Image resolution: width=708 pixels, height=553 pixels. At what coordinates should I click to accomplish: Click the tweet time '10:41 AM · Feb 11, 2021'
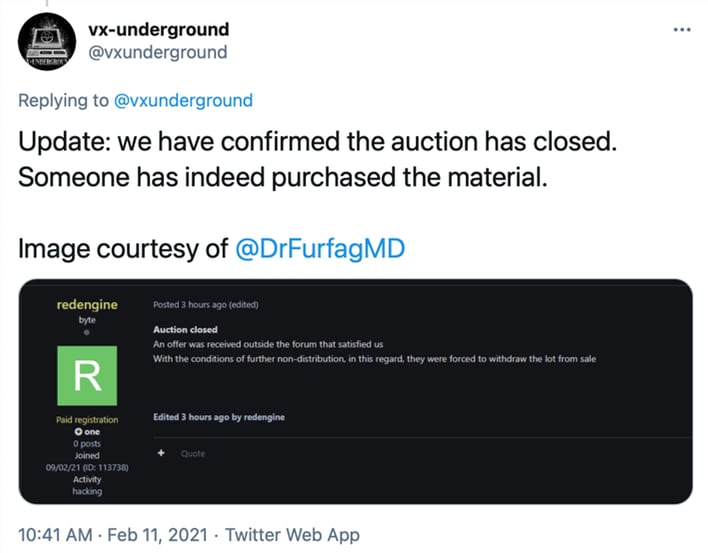pos(110,535)
